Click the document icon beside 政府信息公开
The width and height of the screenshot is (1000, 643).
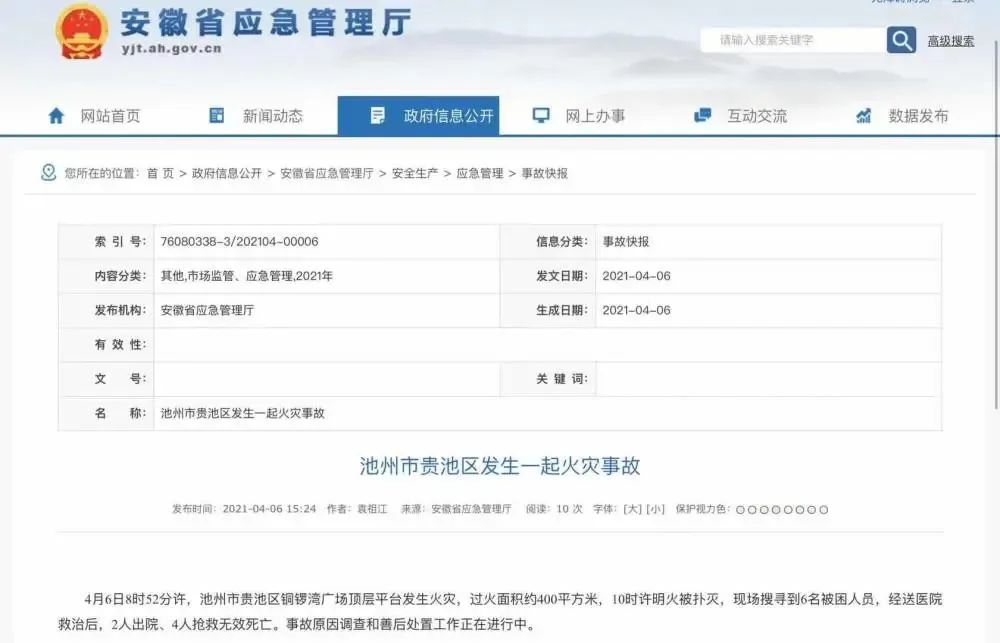point(378,115)
